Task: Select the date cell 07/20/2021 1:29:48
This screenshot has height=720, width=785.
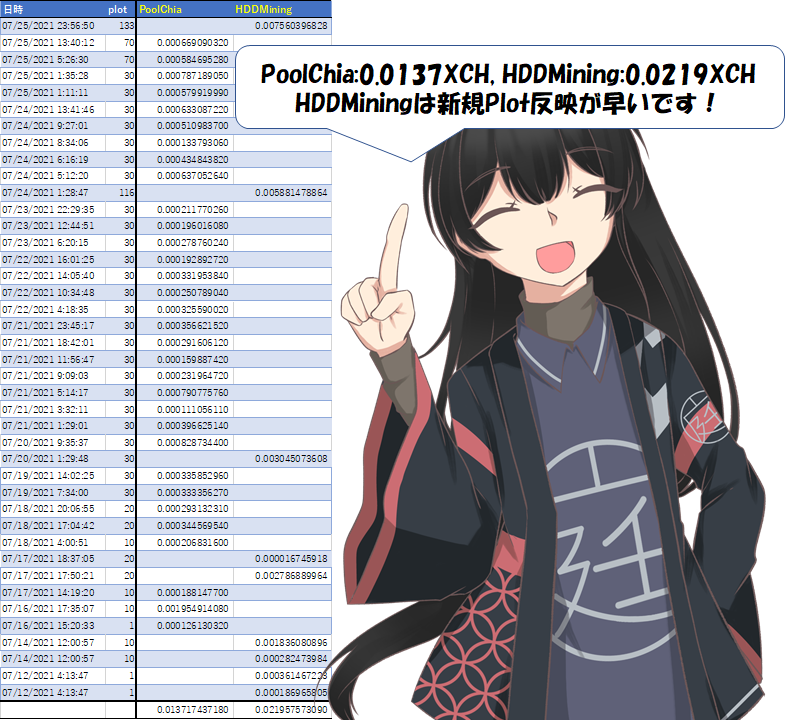Action: [x=48, y=458]
